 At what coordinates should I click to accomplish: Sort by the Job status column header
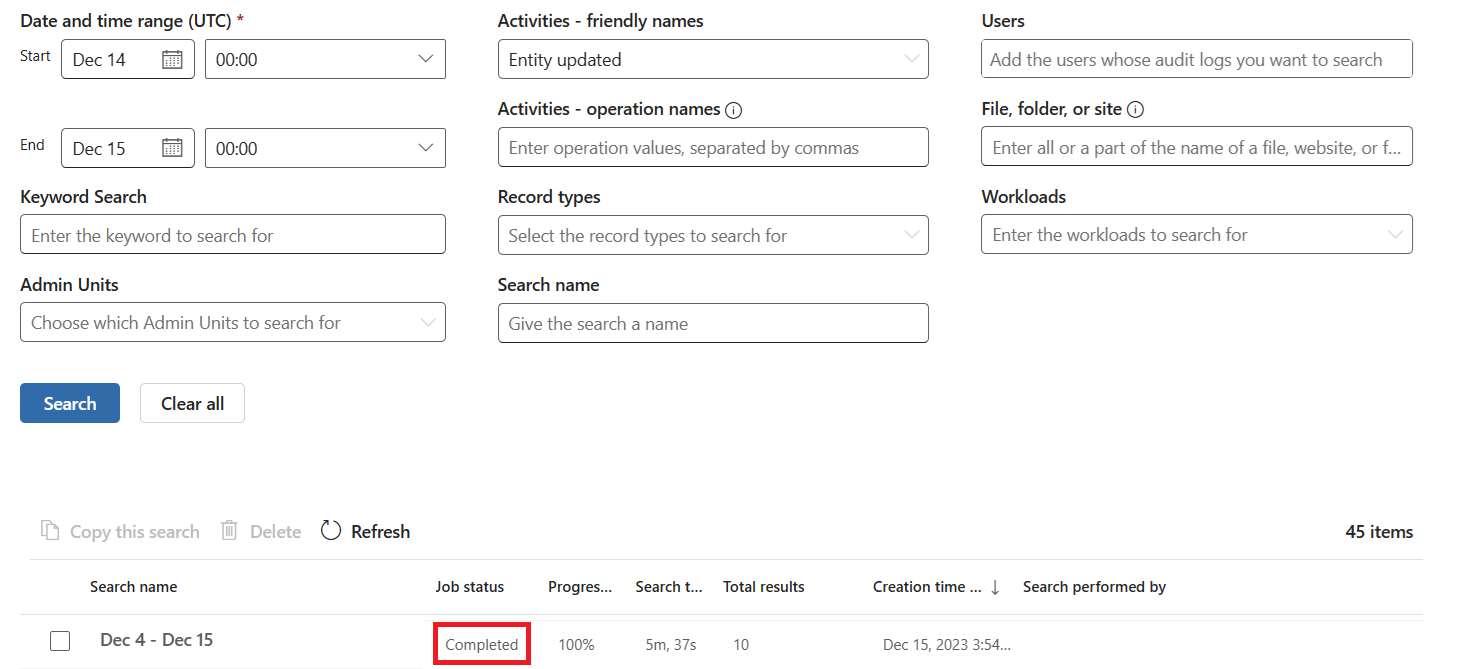[x=470, y=587]
